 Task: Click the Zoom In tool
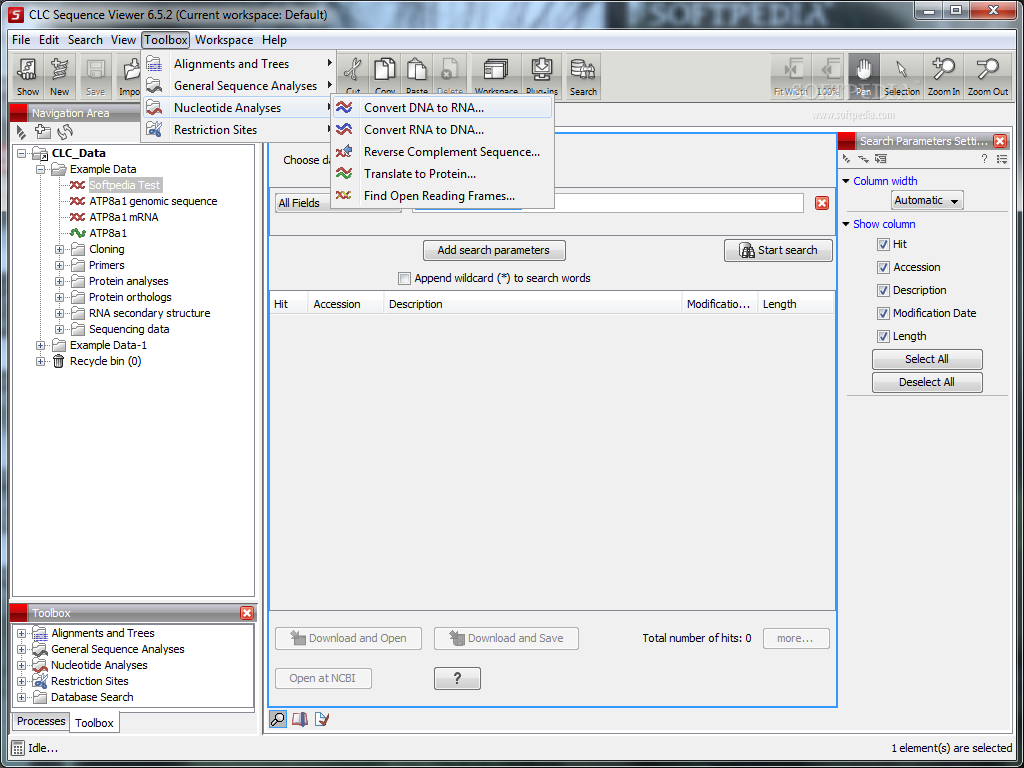[x=944, y=76]
